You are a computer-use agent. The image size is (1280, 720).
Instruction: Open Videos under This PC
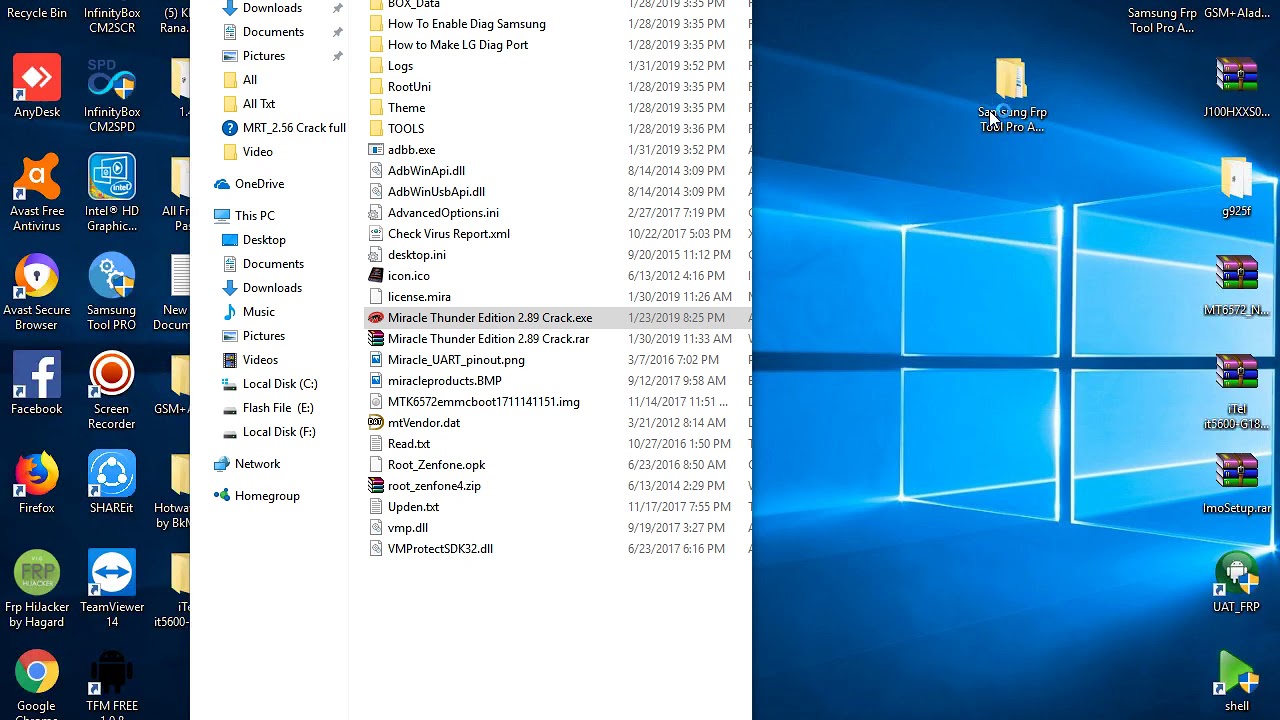pyautogui.click(x=260, y=360)
